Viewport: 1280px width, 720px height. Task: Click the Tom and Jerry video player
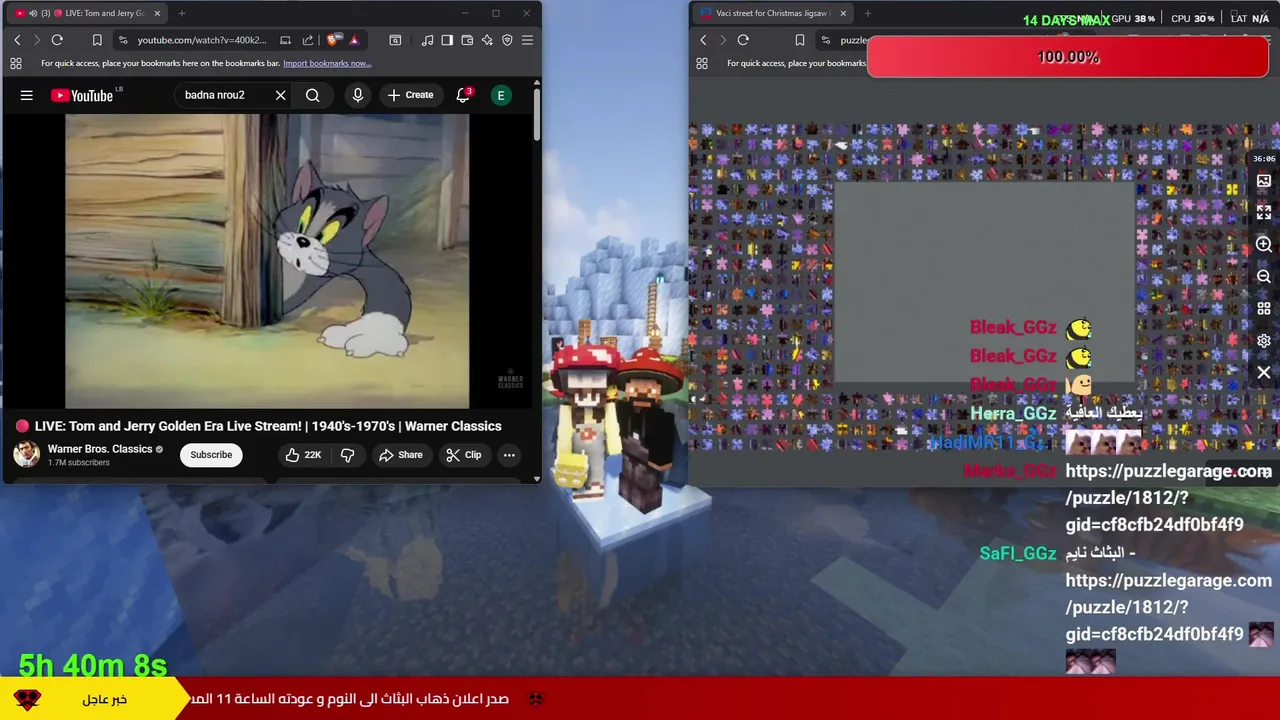[x=267, y=261]
